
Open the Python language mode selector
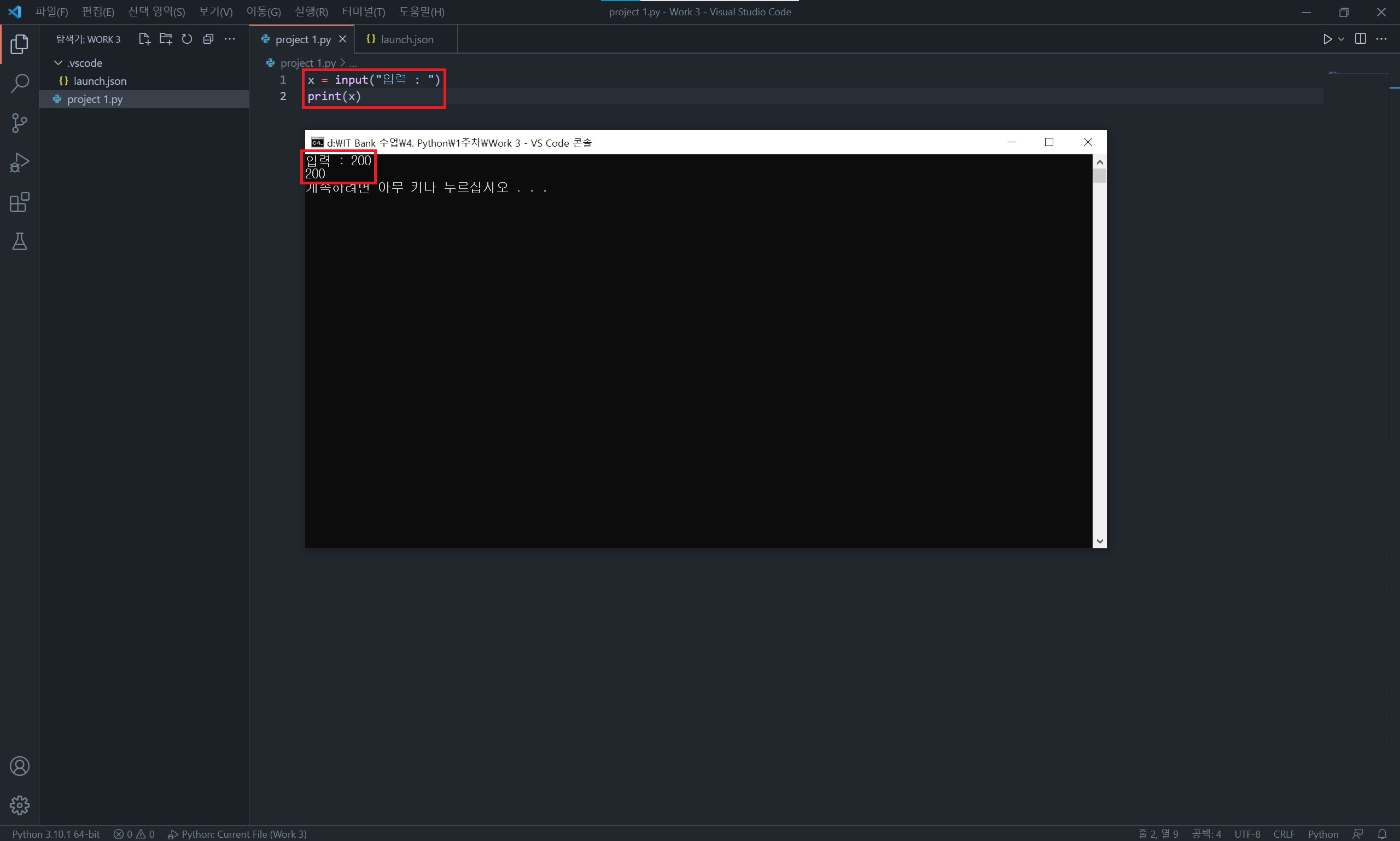click(x=1322, y=834)
